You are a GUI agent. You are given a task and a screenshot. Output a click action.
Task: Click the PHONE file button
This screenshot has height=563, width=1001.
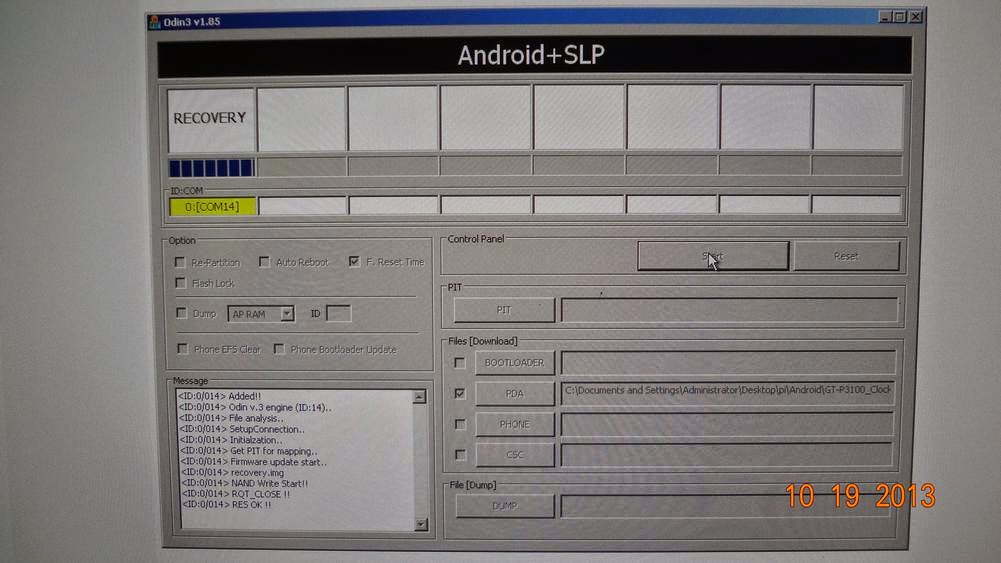click(x=515, y=424)
